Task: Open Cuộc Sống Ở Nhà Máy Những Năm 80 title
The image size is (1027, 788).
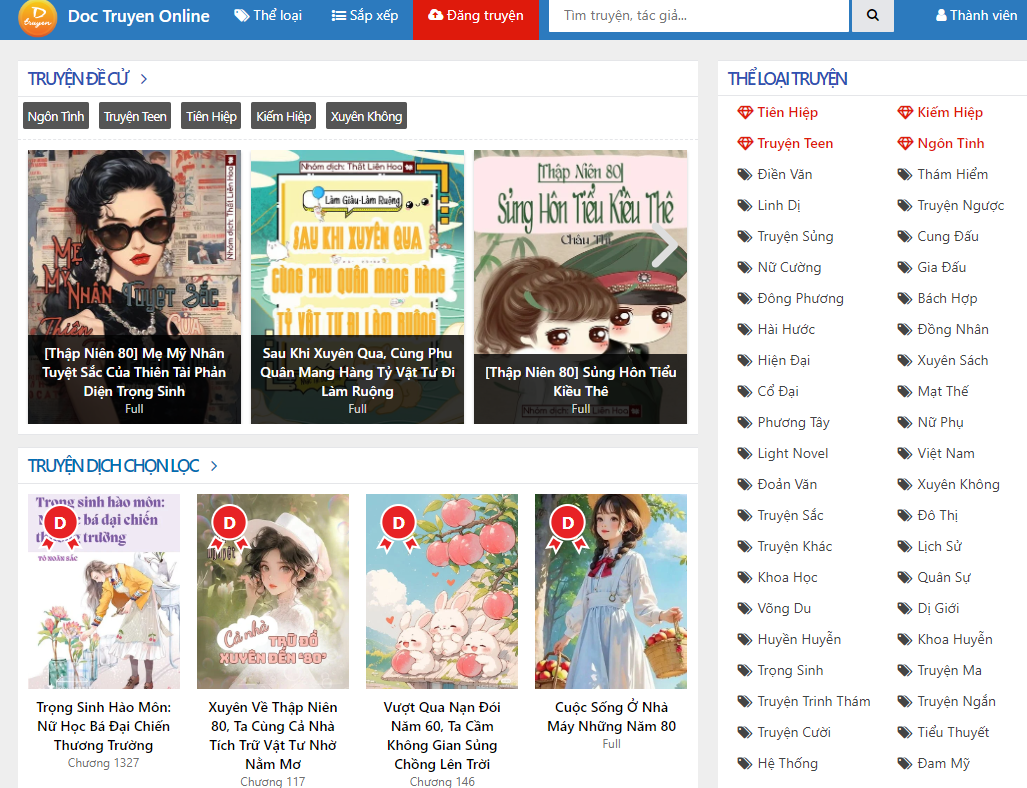Action: point(611,717)
